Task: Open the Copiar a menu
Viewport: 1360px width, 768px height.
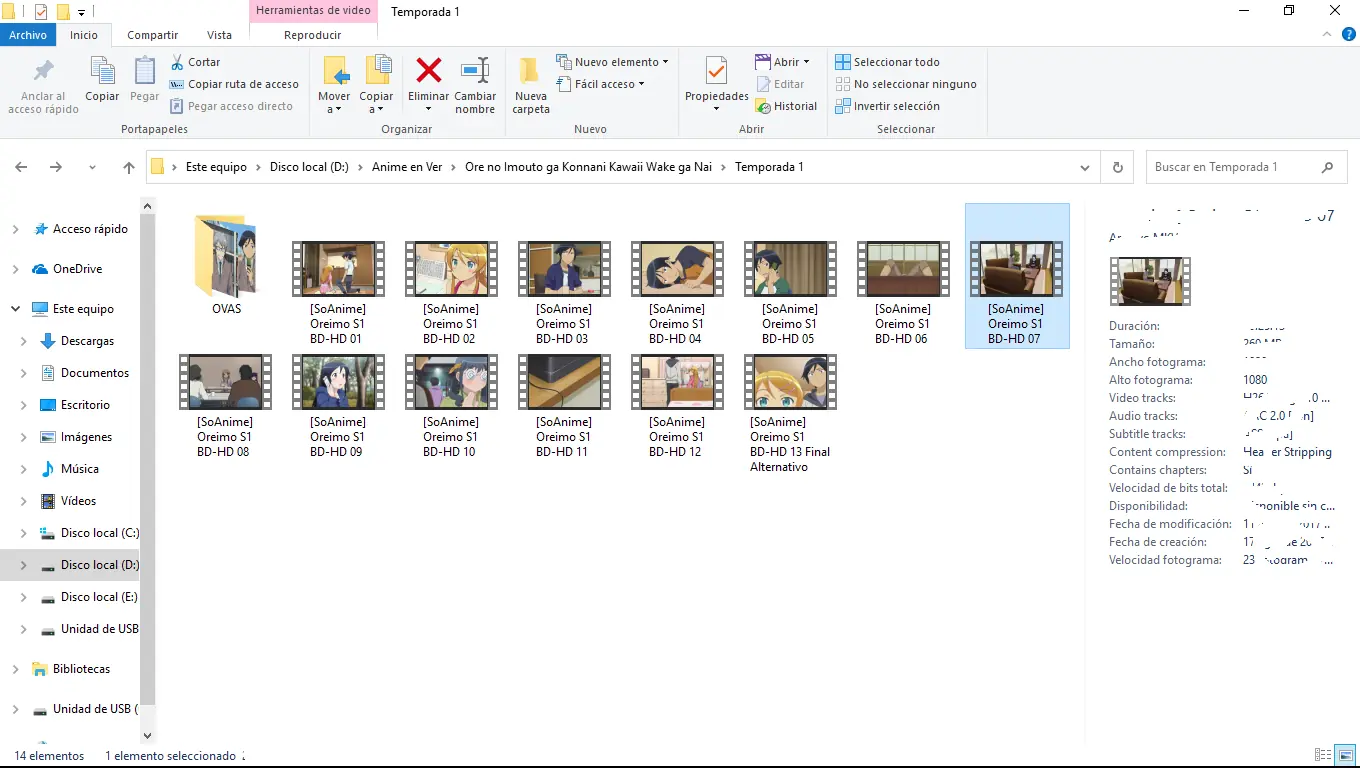Action: coord(376,85)
